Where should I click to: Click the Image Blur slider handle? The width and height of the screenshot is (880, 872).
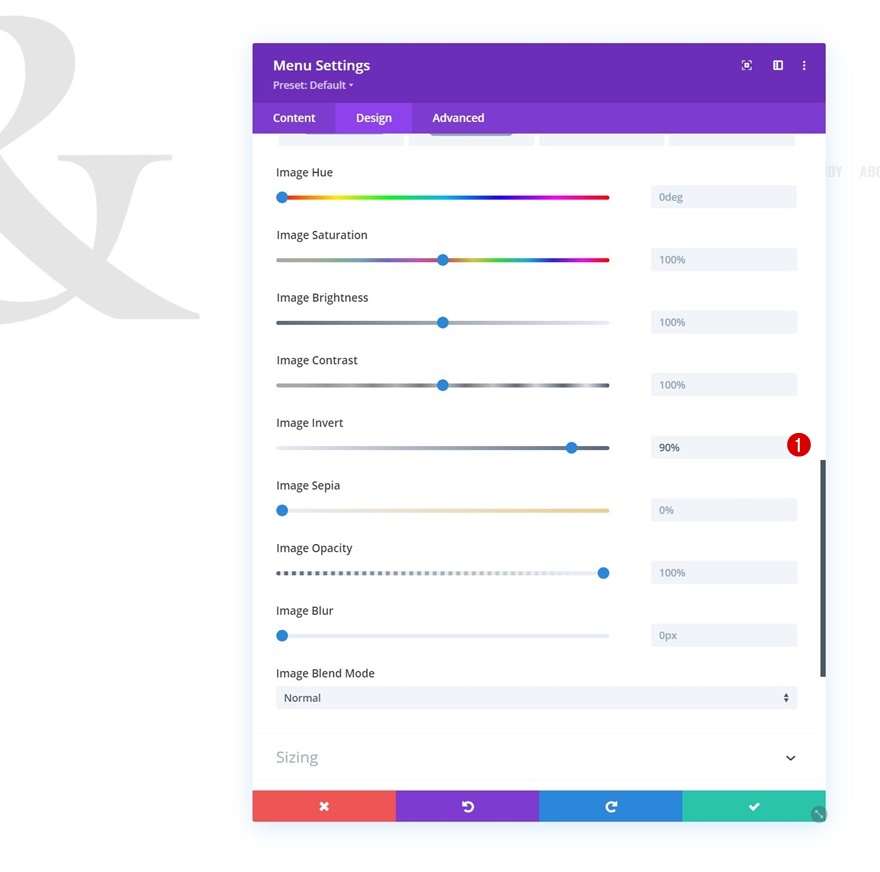point(282,636)
